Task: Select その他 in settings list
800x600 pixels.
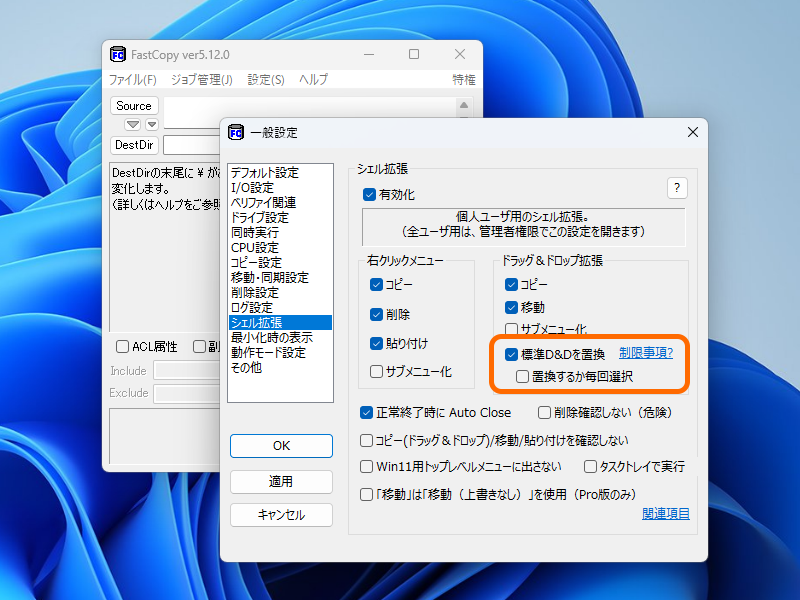Action: pyautogui.click(x=280, y=367)
